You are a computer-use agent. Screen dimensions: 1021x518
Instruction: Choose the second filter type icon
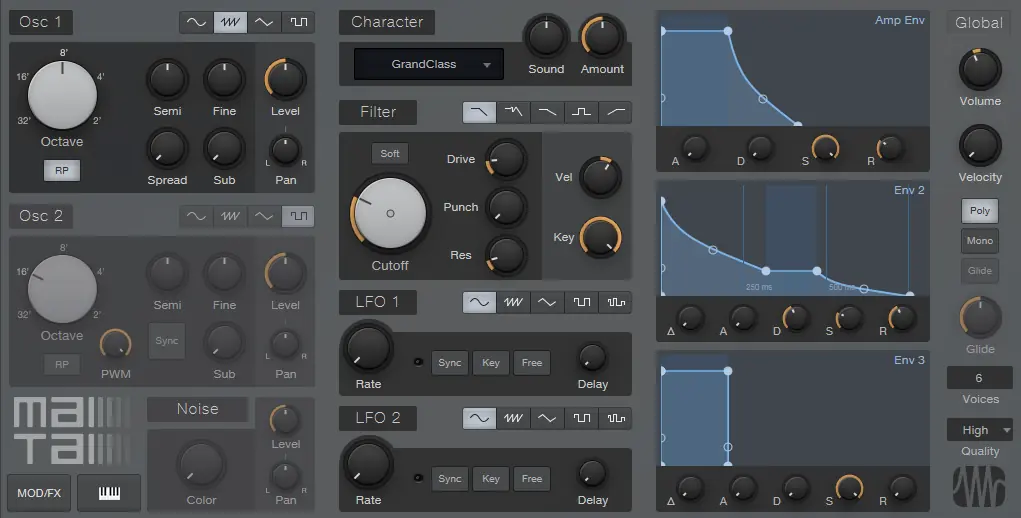point(513,112)
